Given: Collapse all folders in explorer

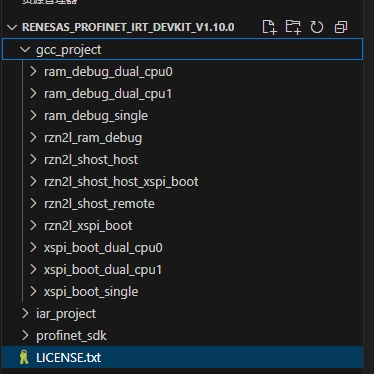Looking at the screenshot, I should 341,27.
